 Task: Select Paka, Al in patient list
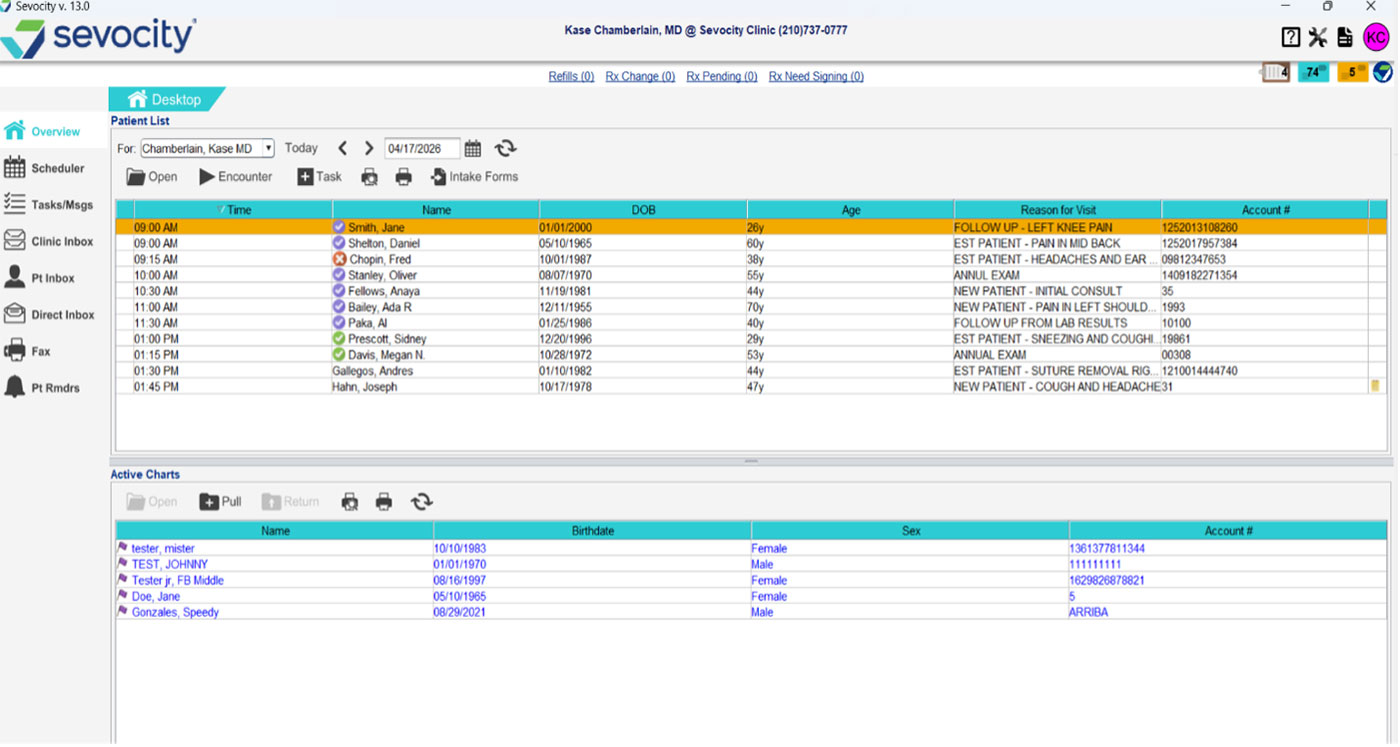pyautogui.click(x=367, y=323)
